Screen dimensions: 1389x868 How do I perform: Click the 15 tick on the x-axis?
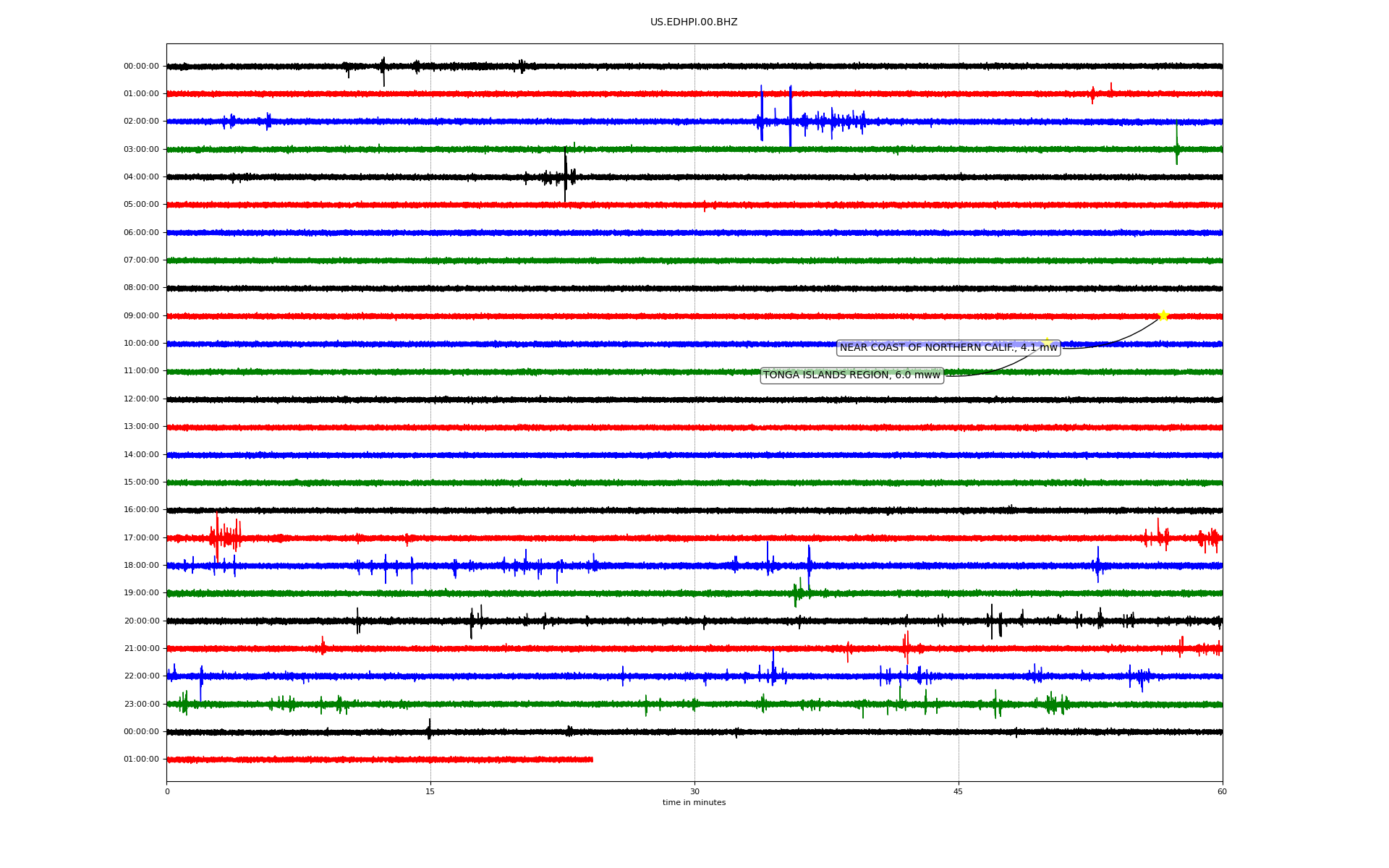tap(430, 791)
